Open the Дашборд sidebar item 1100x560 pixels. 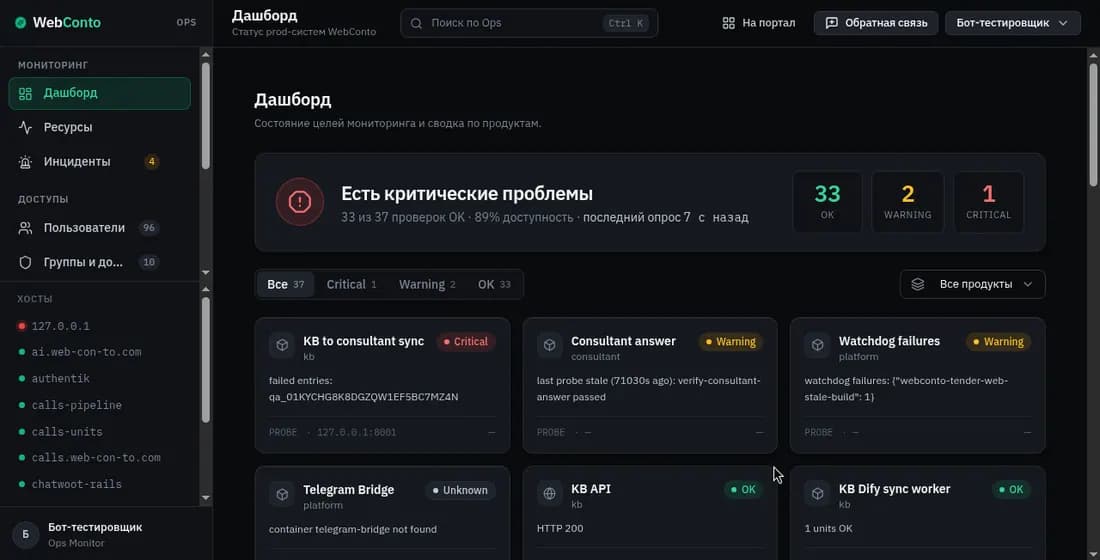[x=99, y=93]
